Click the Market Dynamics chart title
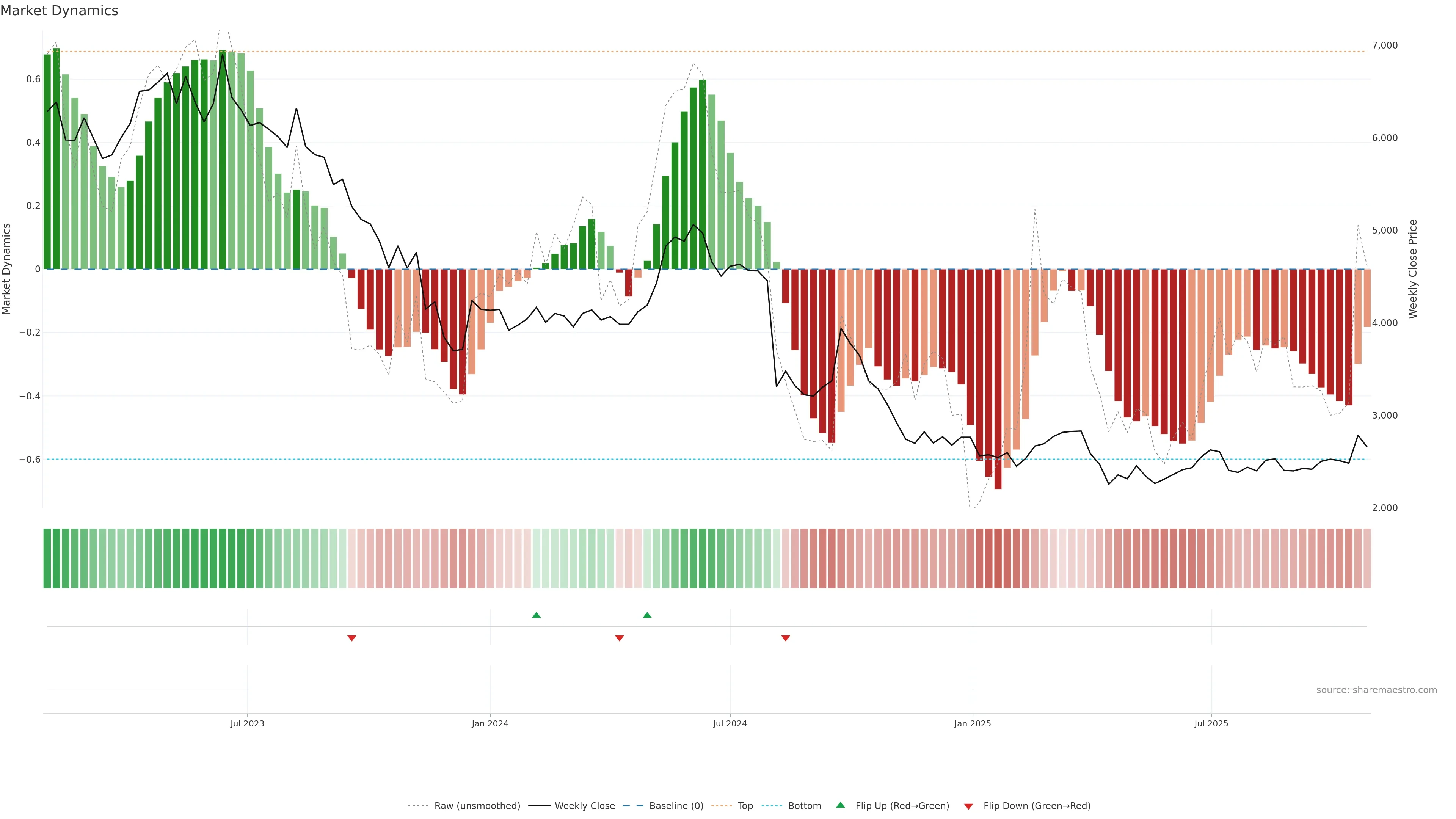 click(x=60, y=11)
